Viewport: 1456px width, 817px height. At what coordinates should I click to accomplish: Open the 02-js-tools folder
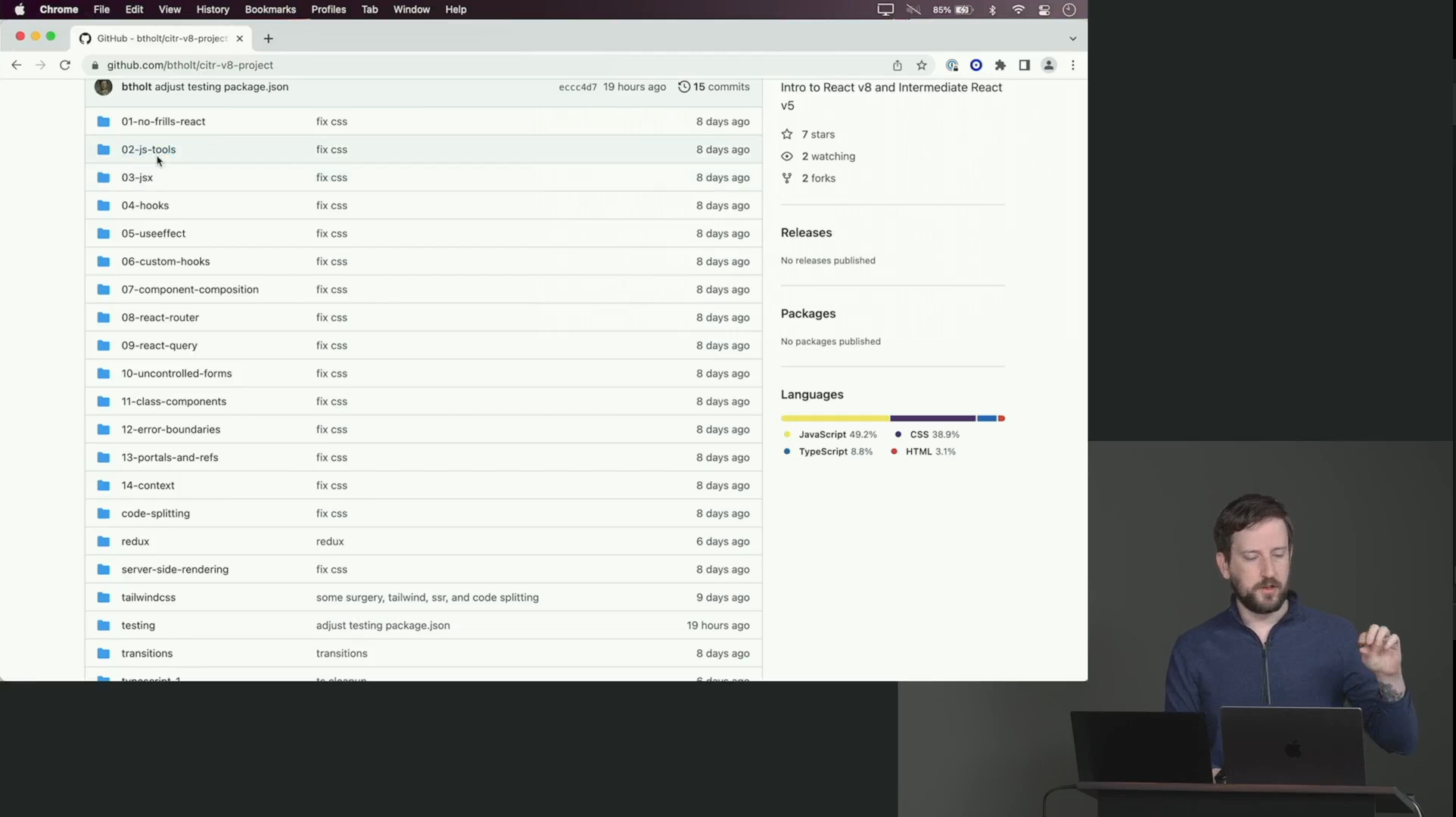[x=148, y=149]
